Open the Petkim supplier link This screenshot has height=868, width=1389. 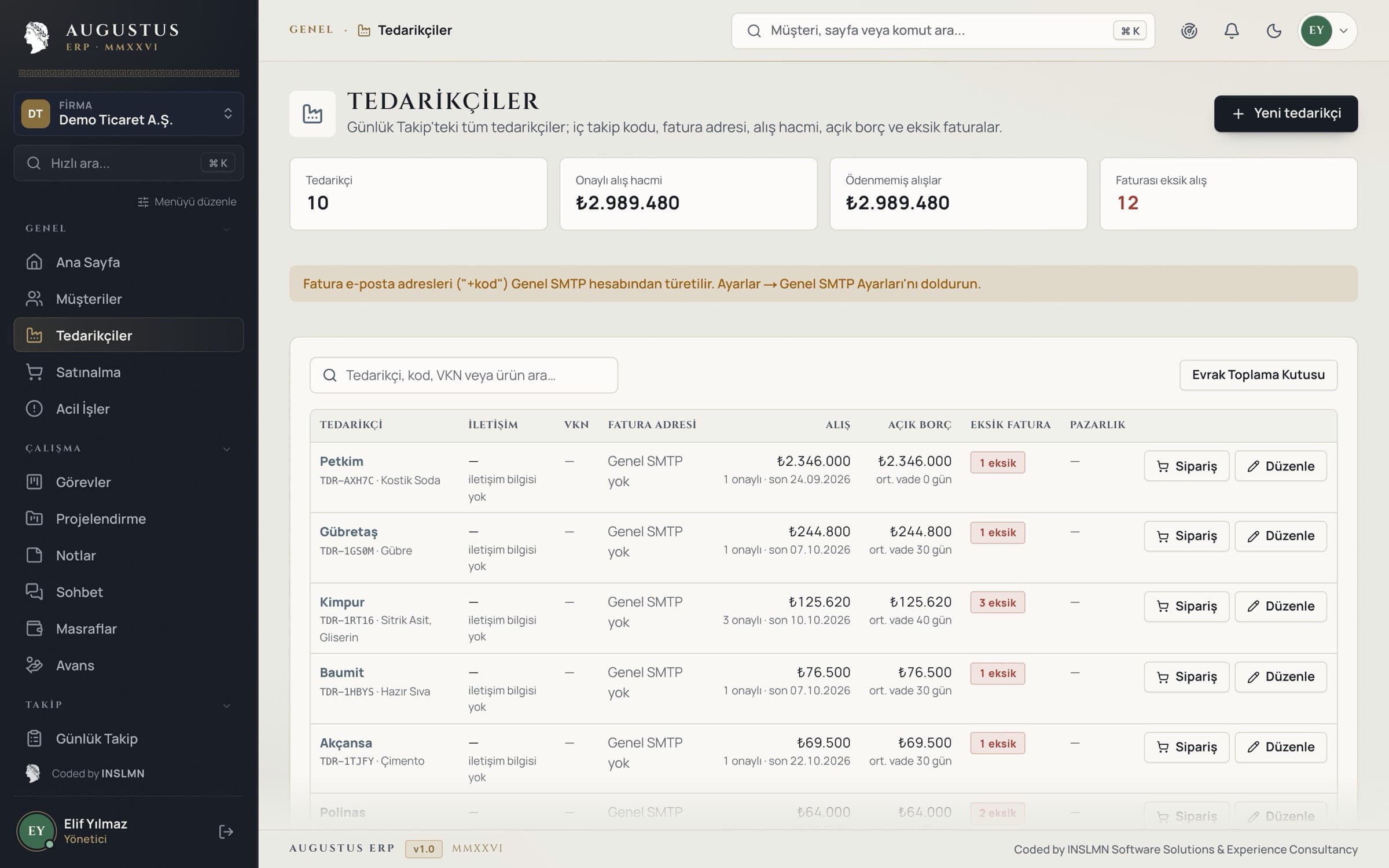[341, 461]
